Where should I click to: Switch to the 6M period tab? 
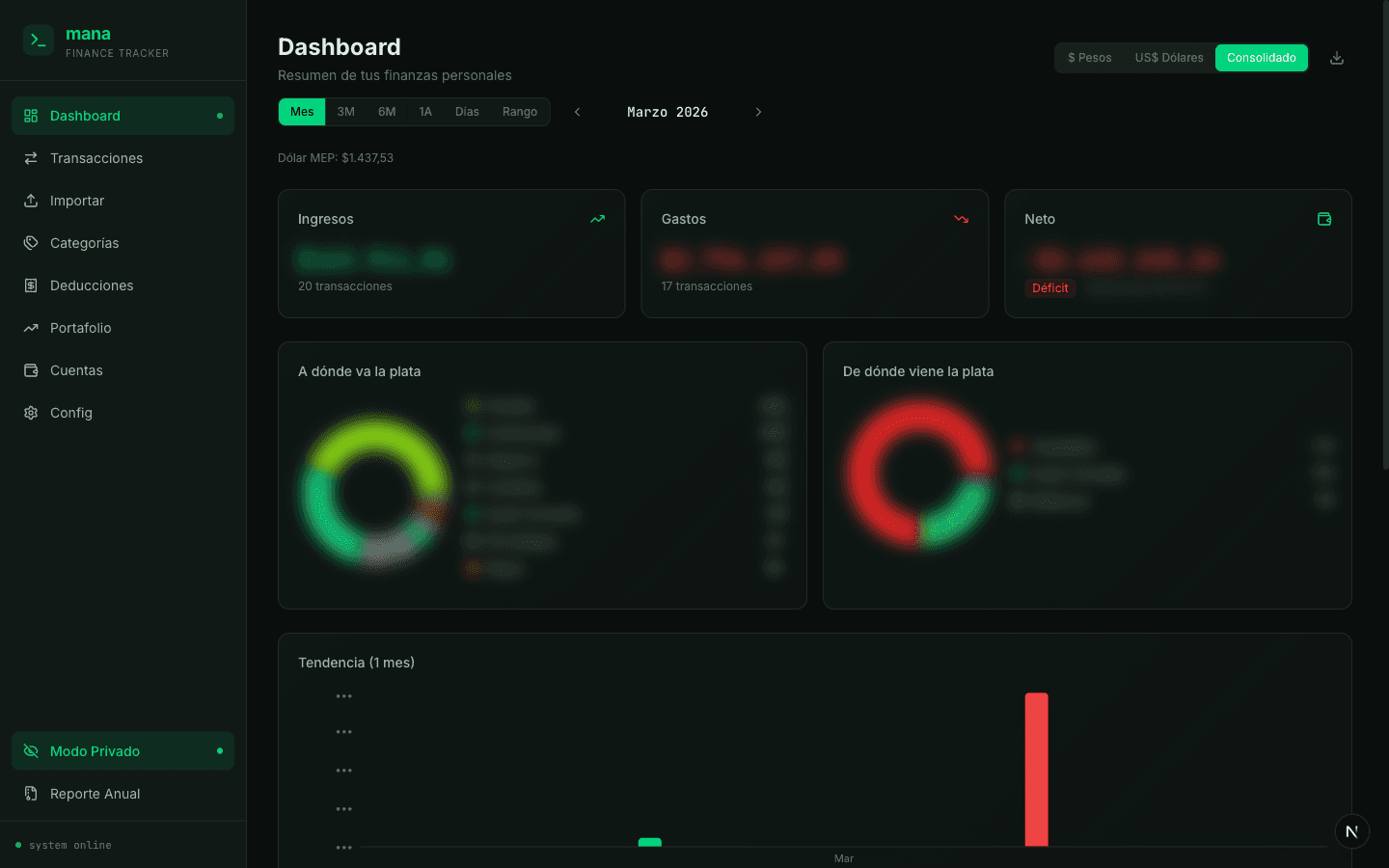pos(387,111)
